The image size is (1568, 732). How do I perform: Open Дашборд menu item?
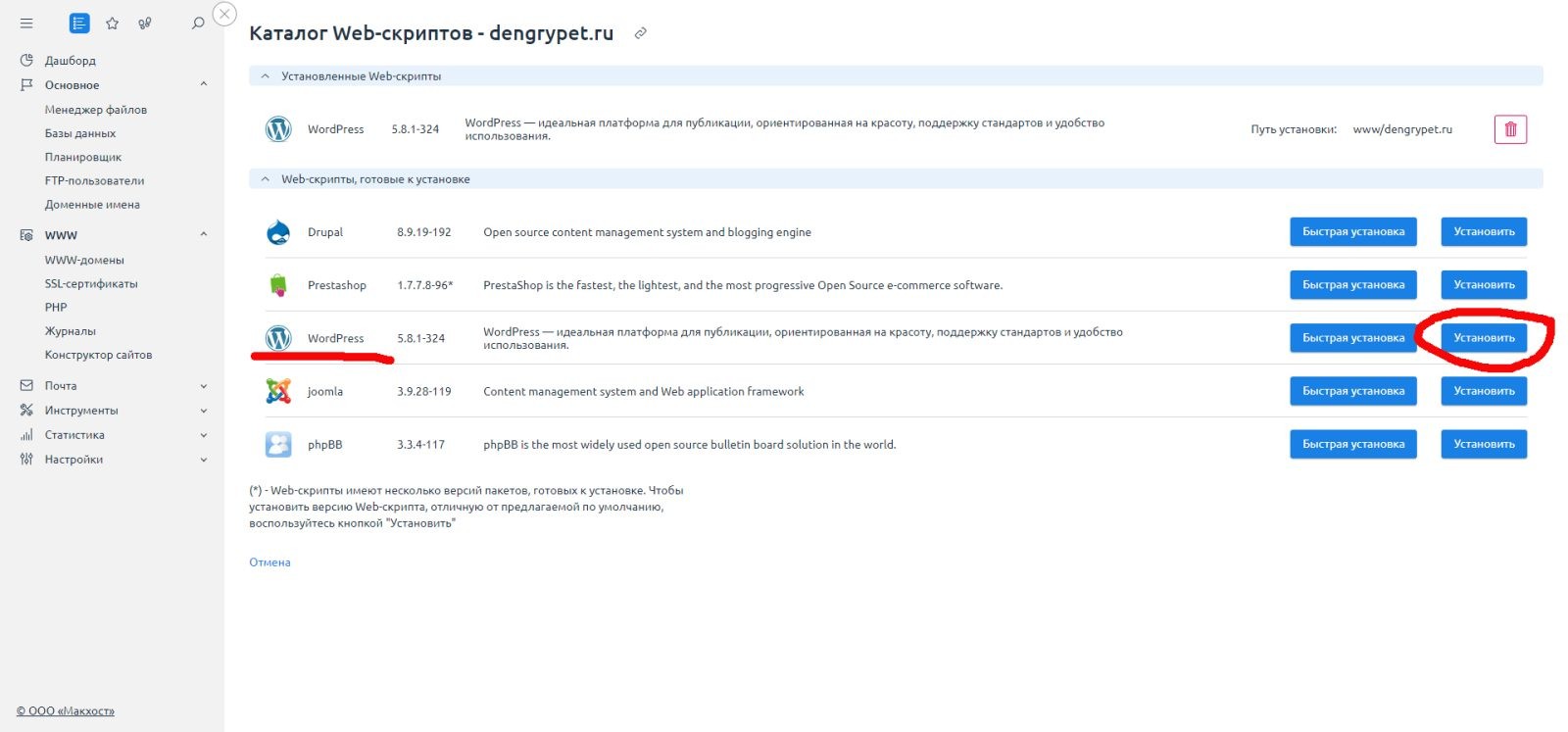click(x=71, y=61)
